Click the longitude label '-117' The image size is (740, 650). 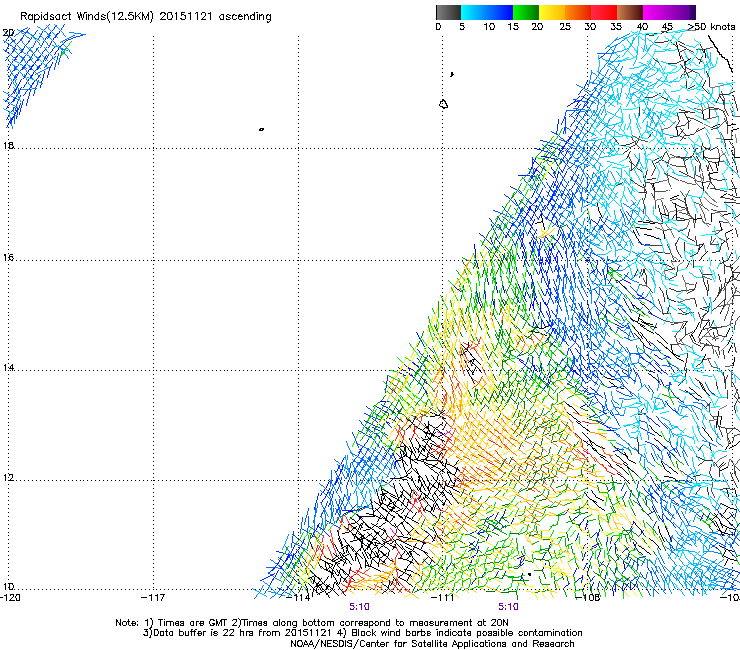(153, 597)
